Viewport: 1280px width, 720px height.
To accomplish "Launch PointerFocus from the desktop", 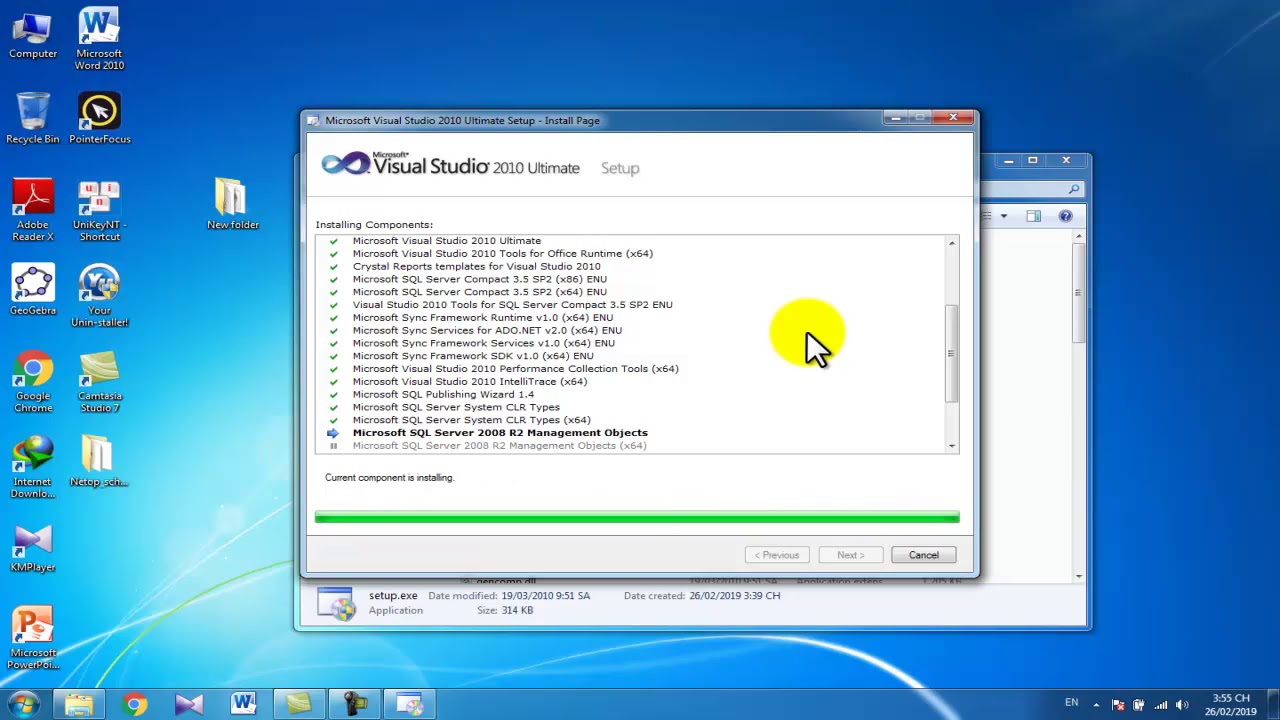I will pos(99,118).
